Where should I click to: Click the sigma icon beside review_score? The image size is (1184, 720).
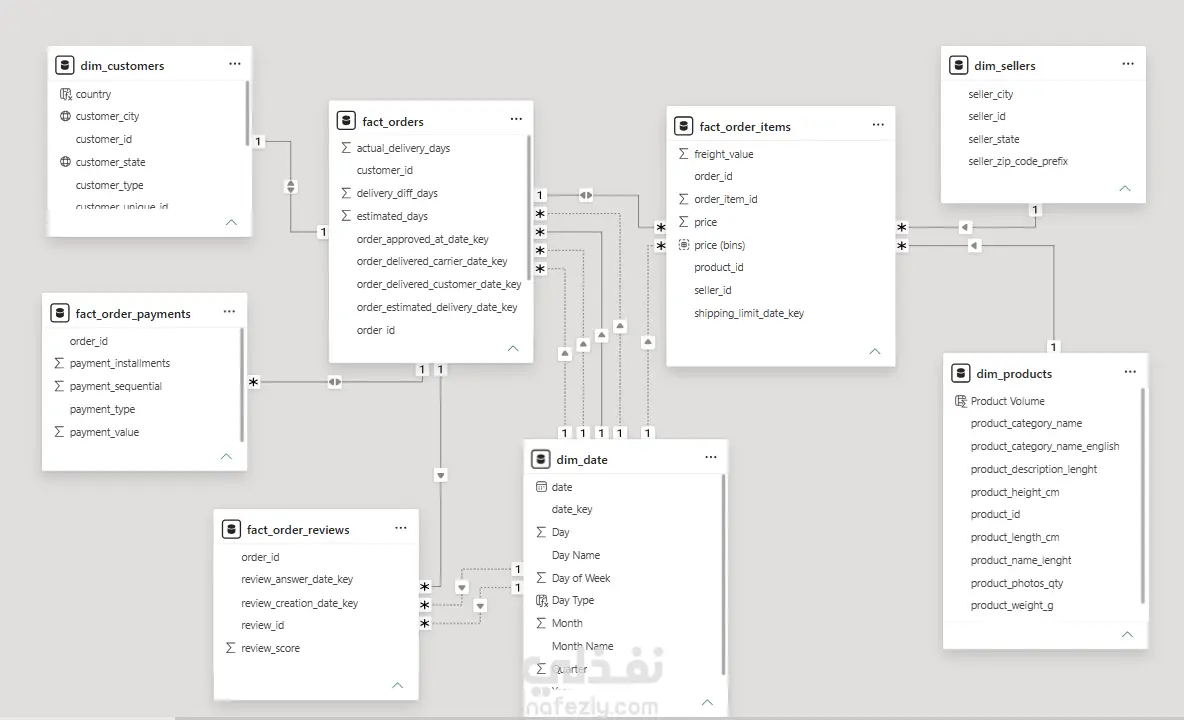pos(230,648)
